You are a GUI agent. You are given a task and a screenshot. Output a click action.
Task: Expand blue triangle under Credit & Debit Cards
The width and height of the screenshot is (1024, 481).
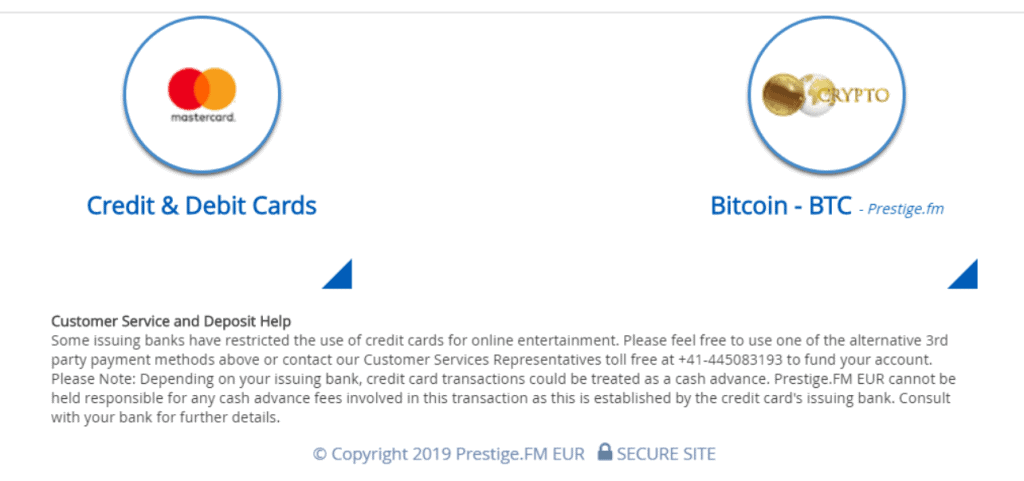pyautogui.click(x=341, y=277)
